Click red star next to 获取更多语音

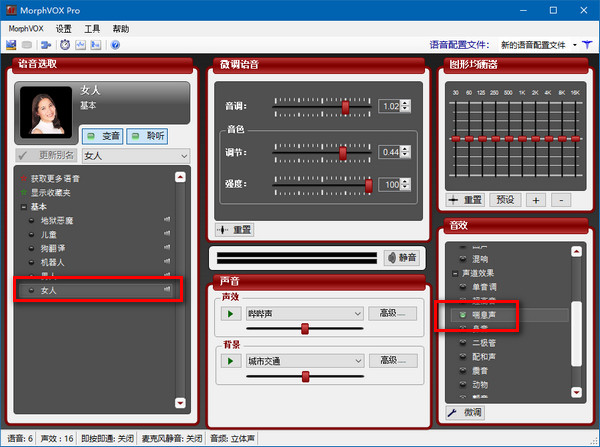click(x=24, y=178)
